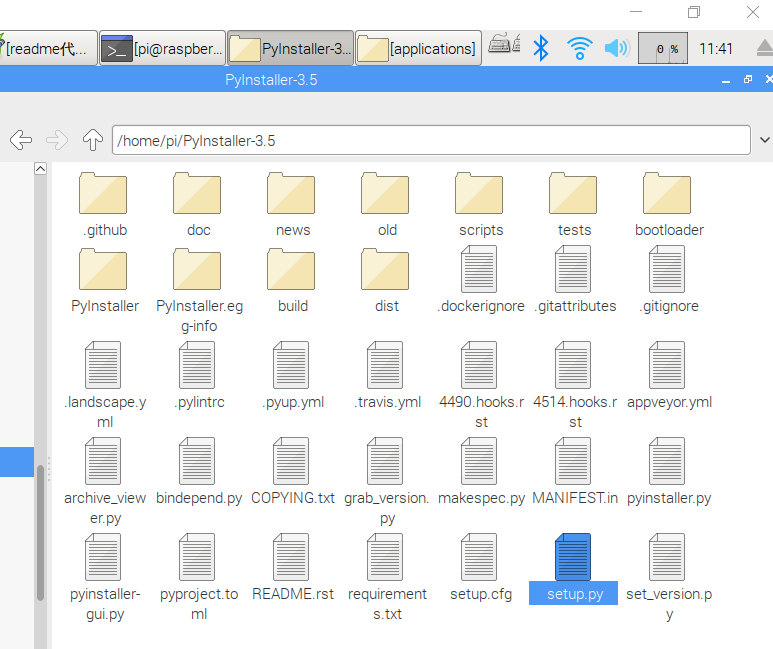Select the .landscape.yml file
Screen dimensions: 773x649
(103, 386)
